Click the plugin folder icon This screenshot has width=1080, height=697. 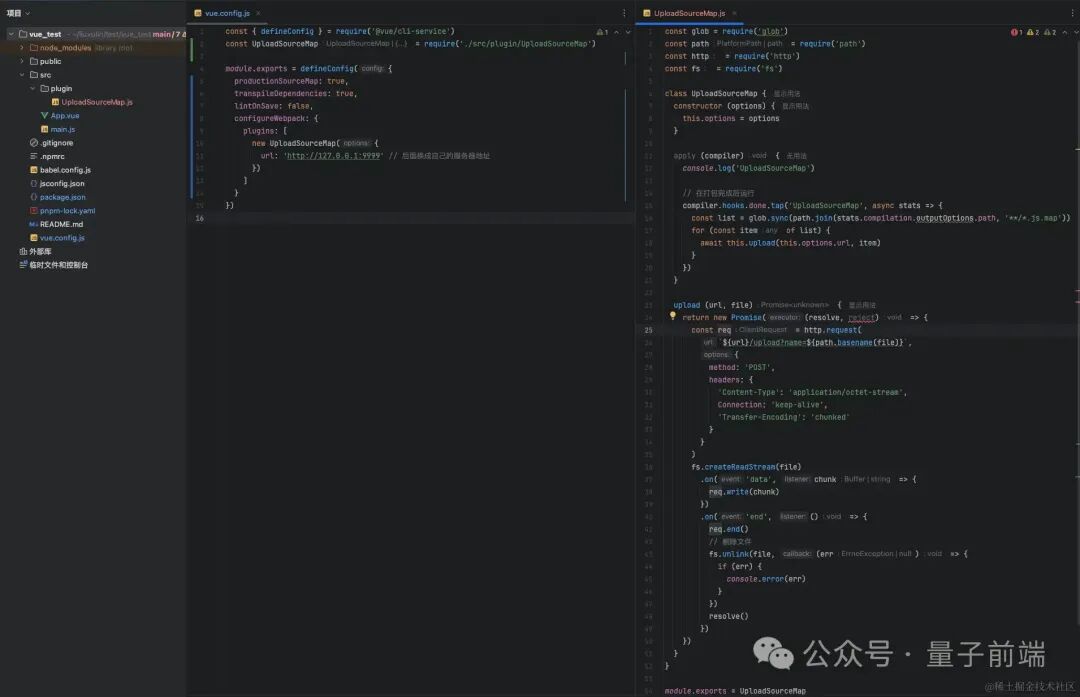44,88
